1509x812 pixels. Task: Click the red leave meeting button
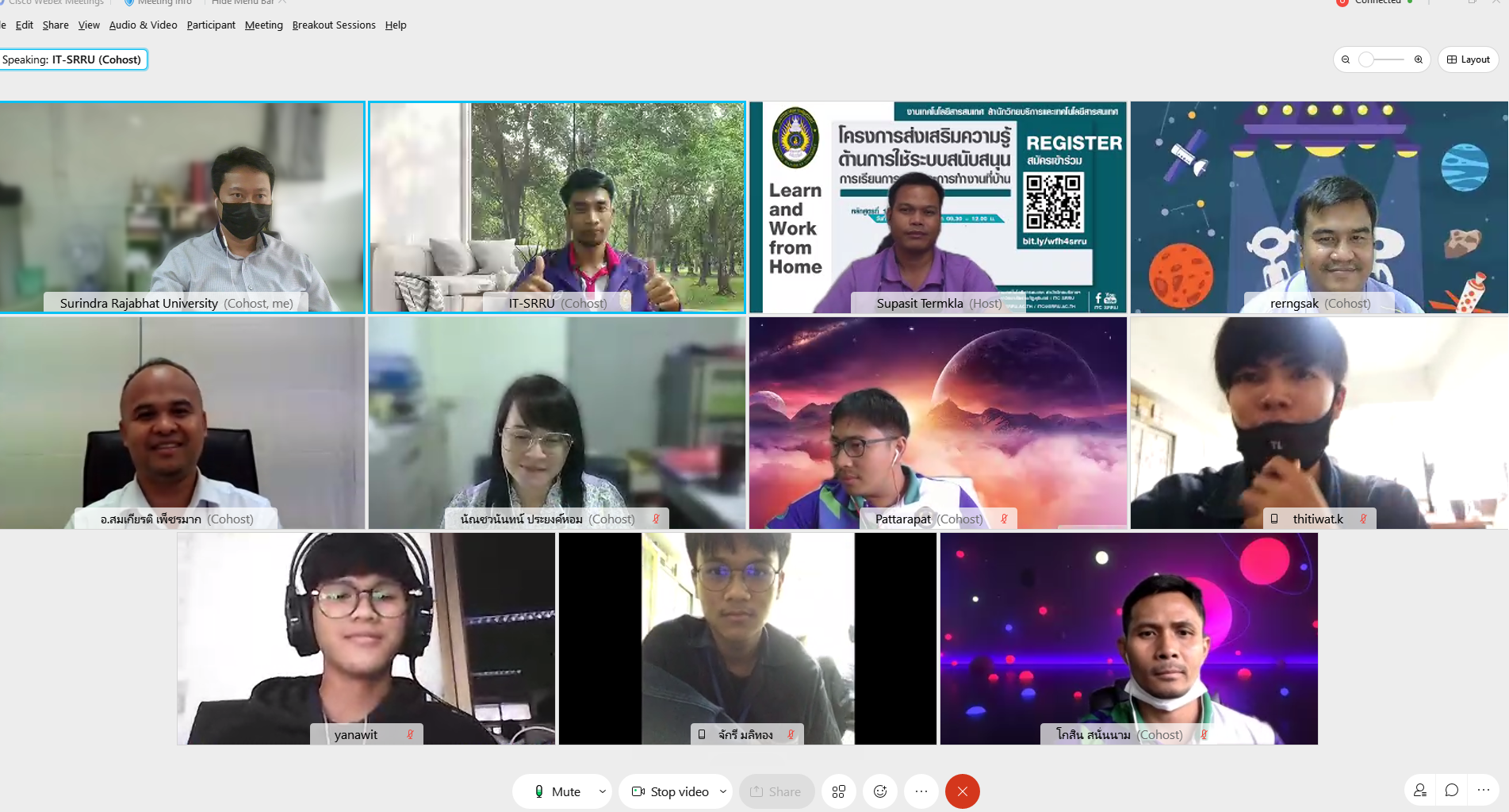(962, 791)
